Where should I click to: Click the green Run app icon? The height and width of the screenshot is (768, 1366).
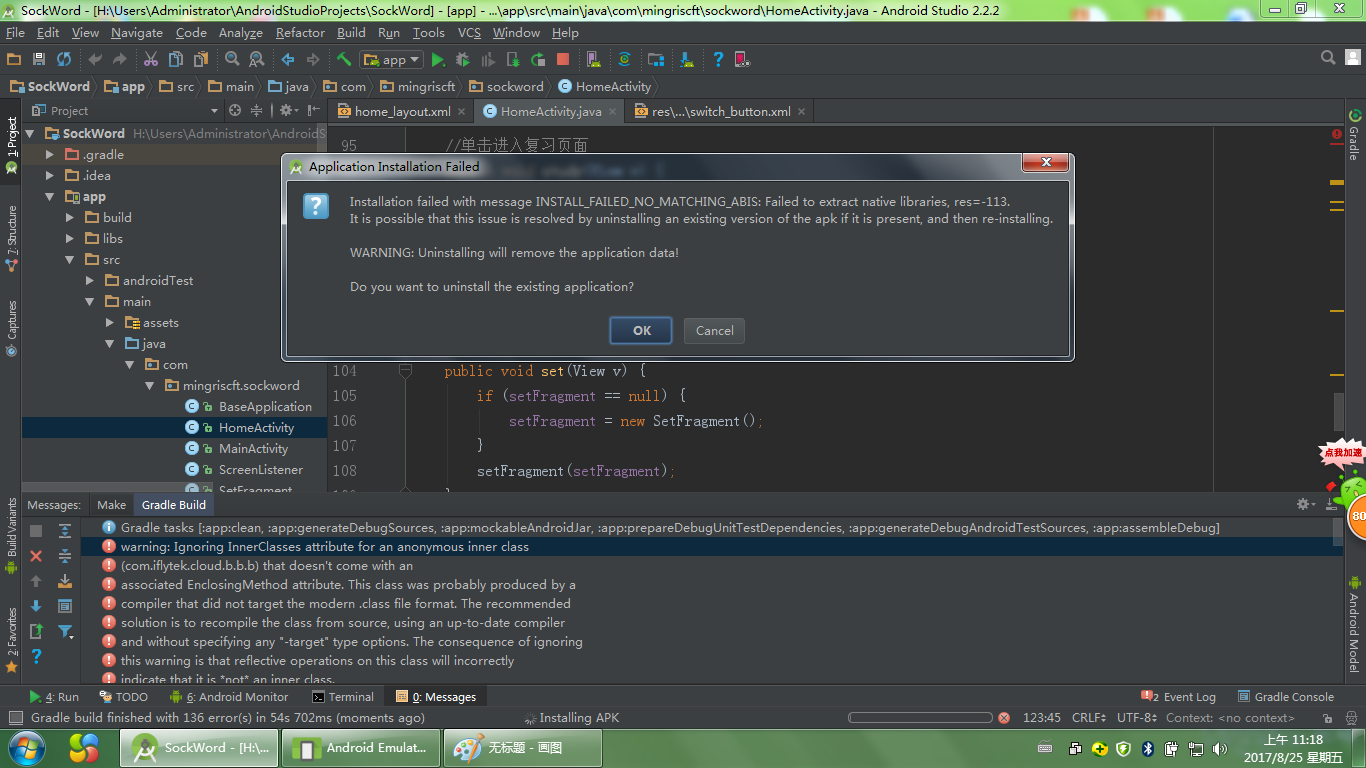(x=438, y=60)
